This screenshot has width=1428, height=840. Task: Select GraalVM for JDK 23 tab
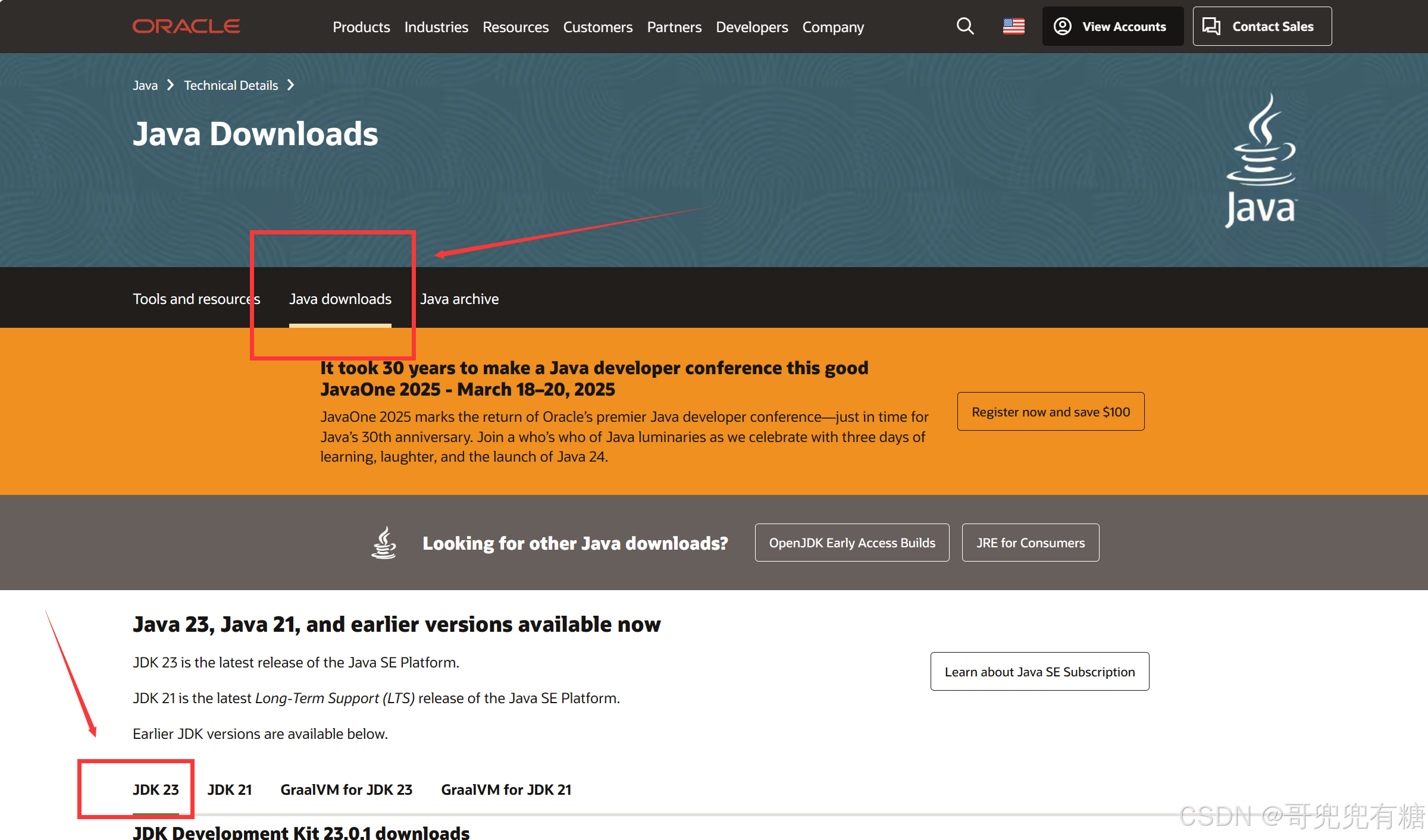coord(346,789)
